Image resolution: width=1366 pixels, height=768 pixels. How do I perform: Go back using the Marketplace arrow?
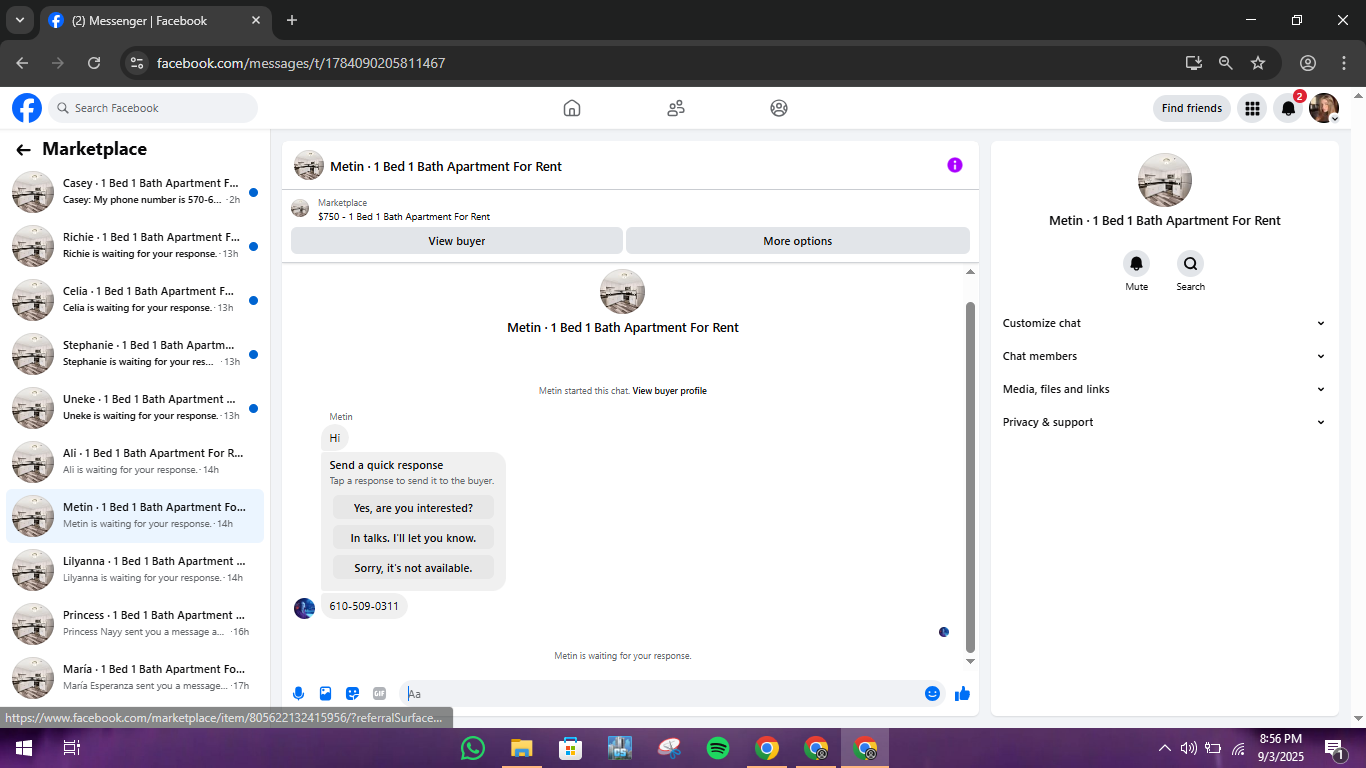pos(24,150)
